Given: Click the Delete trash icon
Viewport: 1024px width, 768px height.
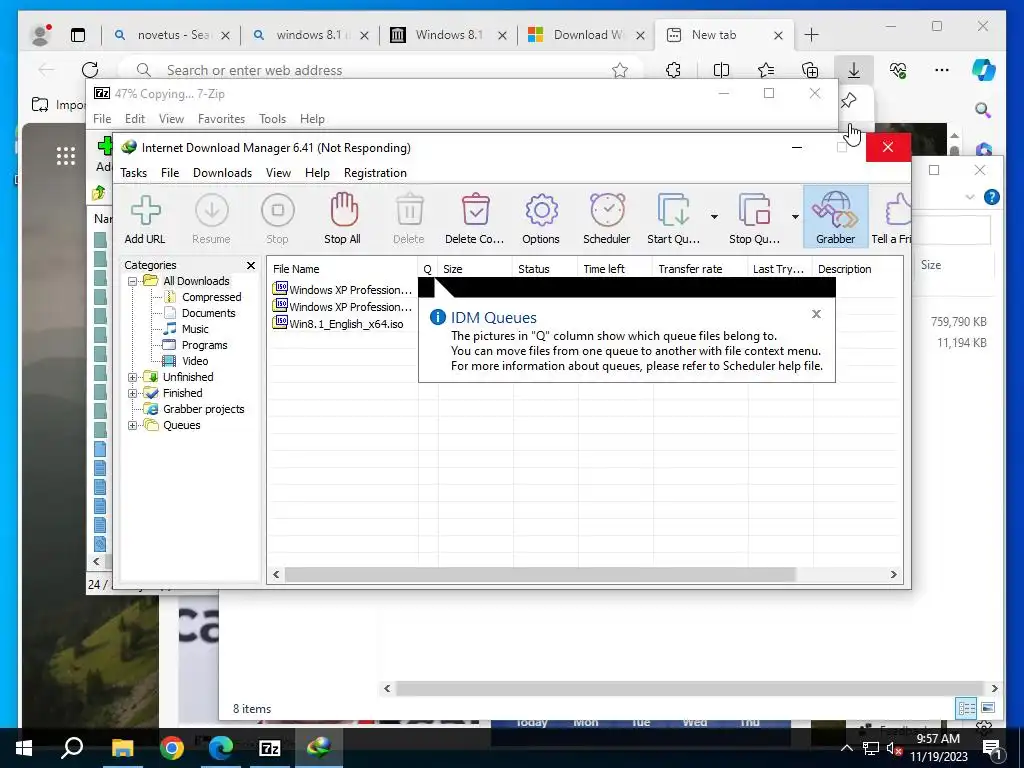Looking at the screenshot, I should click(409, 218).
